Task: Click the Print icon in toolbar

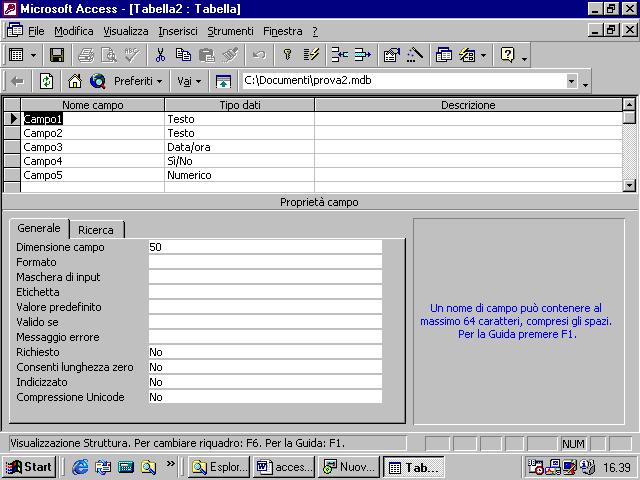Action: pos(86,55)
